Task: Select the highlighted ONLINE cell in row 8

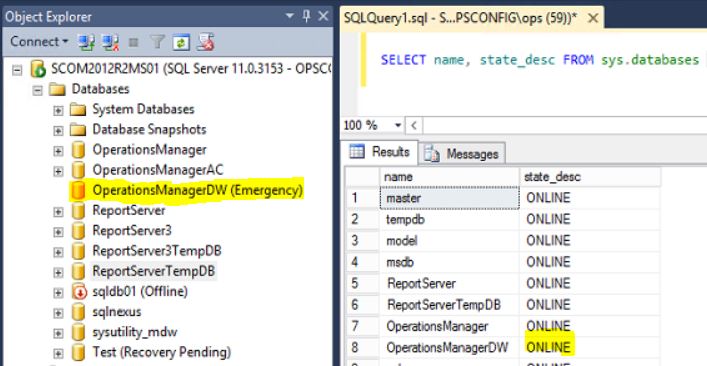Action: click(590, 348)
